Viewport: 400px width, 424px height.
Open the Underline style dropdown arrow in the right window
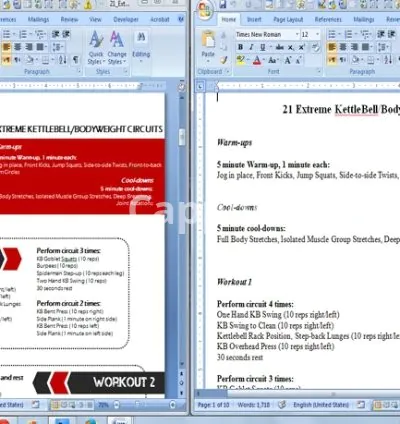(x=270, y=47)
